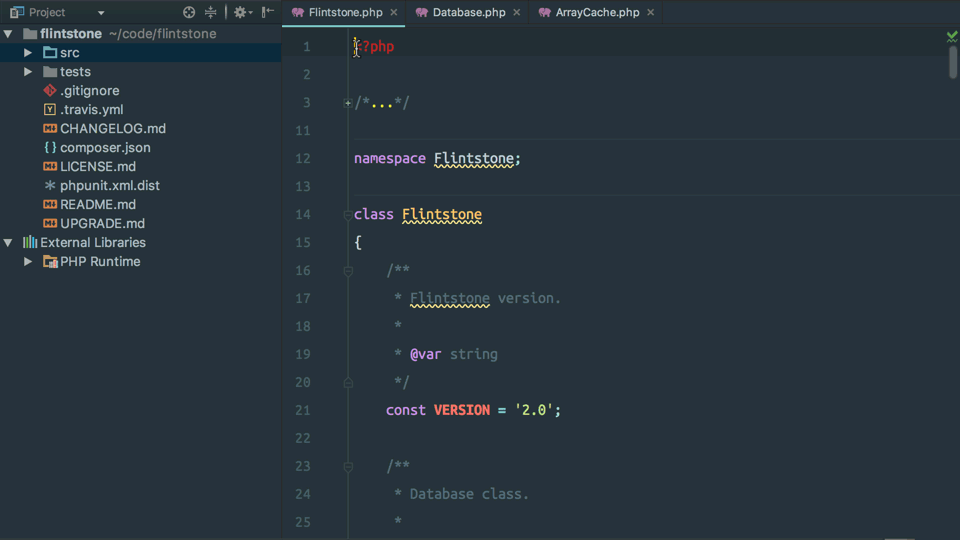Click the PHP file icon on ArrayCache.php tab
960x540 pixels.
click(544, 12)
